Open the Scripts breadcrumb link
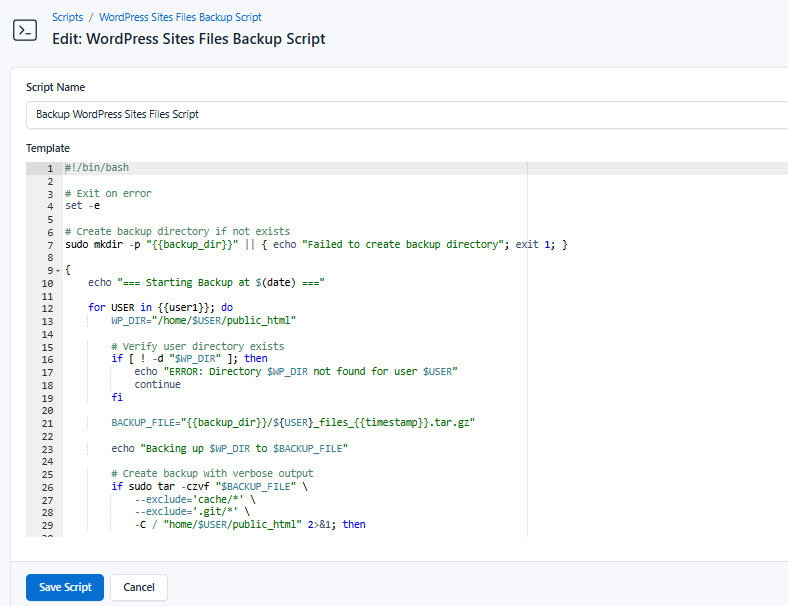This screenshot has height=606, width=788. [67, 17]
